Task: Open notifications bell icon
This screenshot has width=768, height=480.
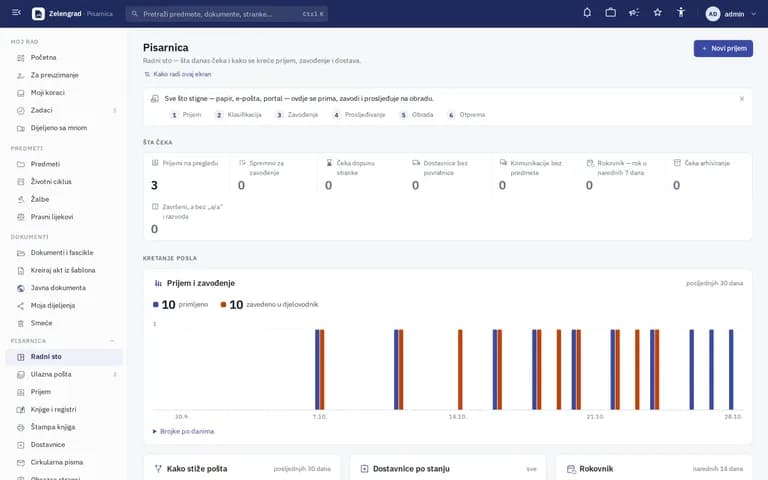Action: 587,13
